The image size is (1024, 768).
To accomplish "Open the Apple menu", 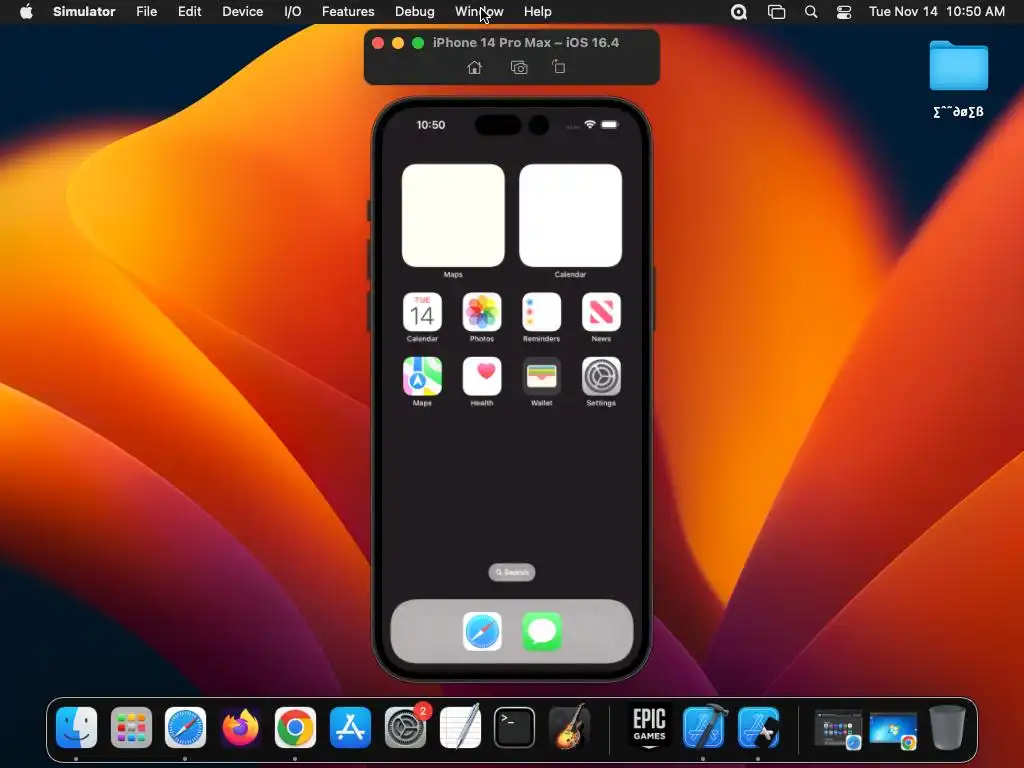I will [x=26, y=12].
